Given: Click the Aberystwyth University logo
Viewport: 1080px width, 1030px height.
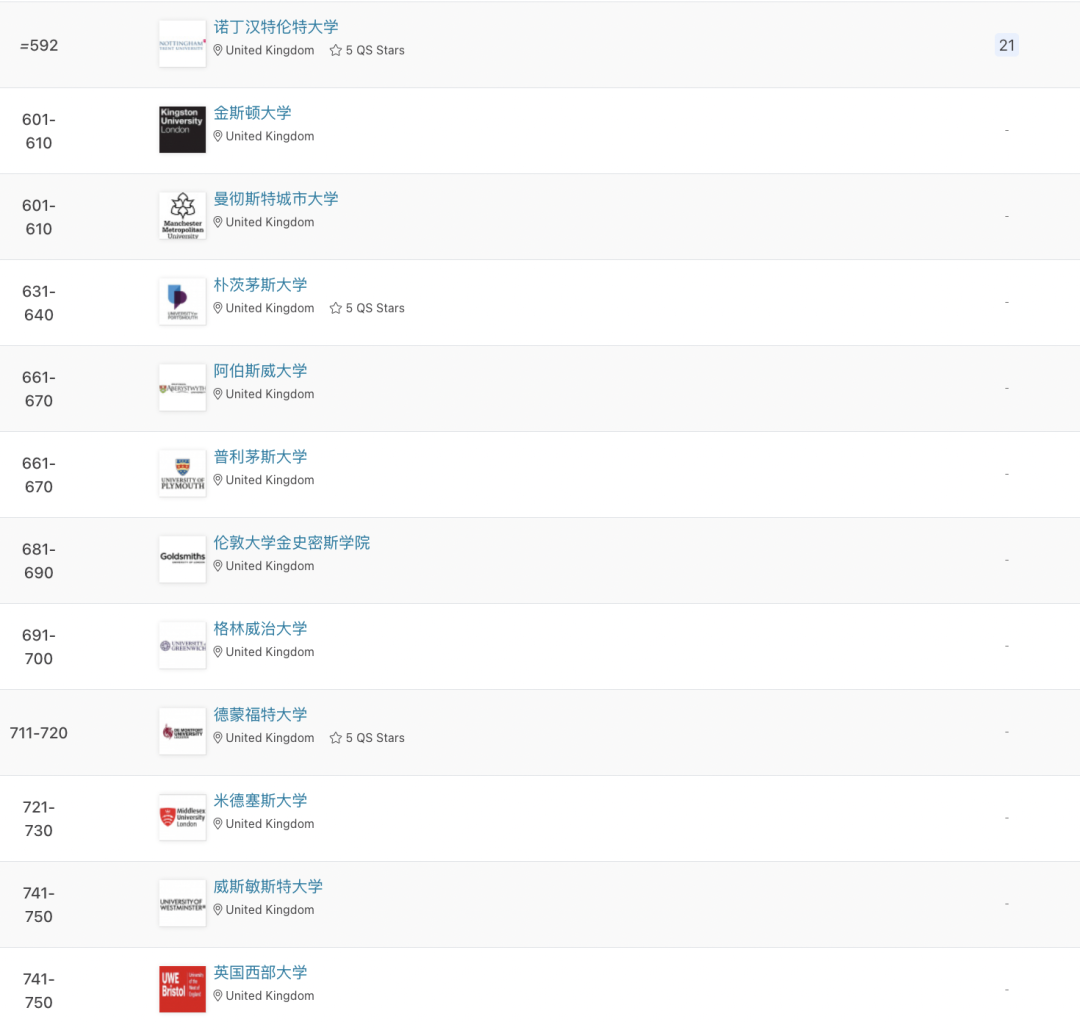Looking at the screenshot, I should pyautogui.click(x=183, y=388).
